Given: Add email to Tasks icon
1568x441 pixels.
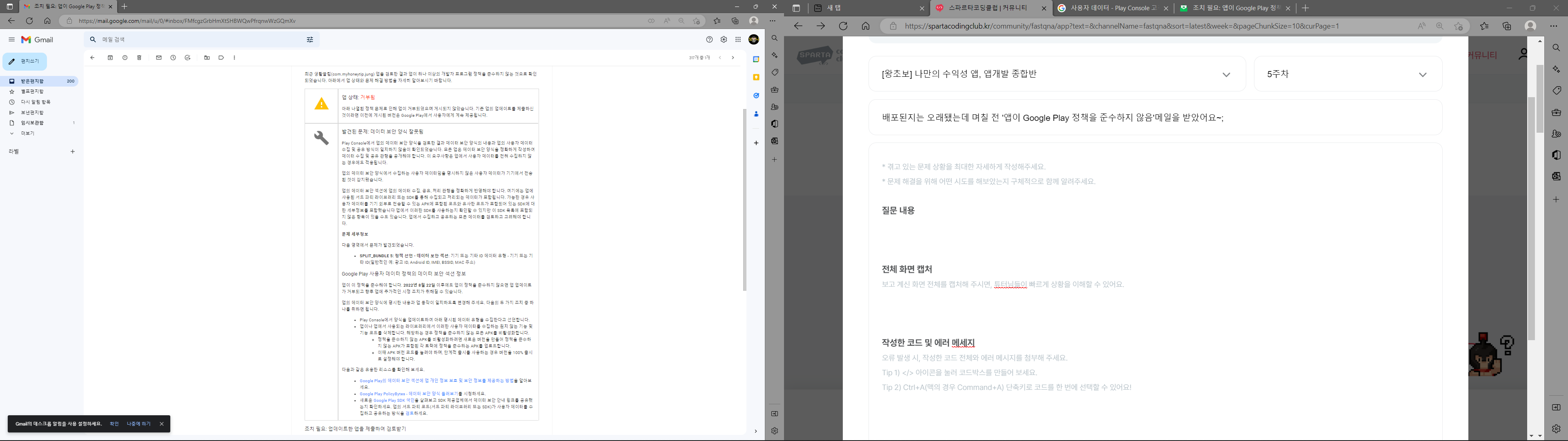Looking at the screenshot, I should [187, 58].
